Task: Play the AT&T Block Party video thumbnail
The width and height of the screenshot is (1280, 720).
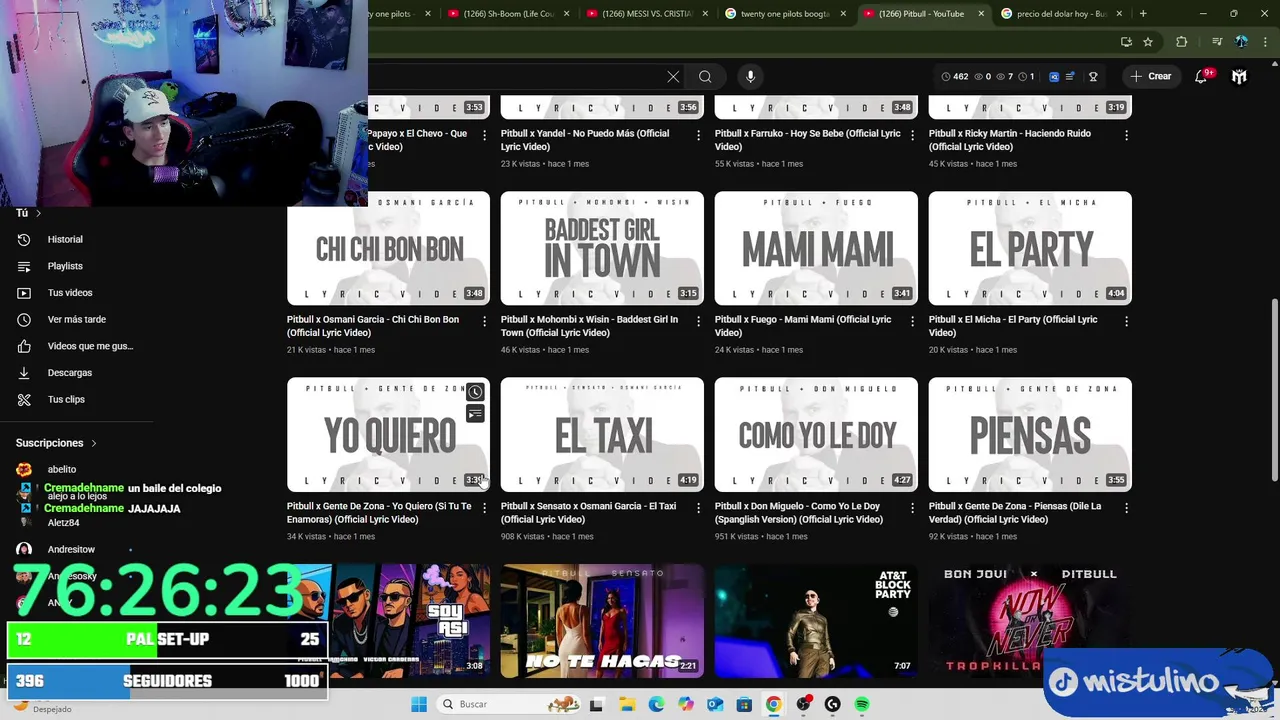Action: (816, 620)
